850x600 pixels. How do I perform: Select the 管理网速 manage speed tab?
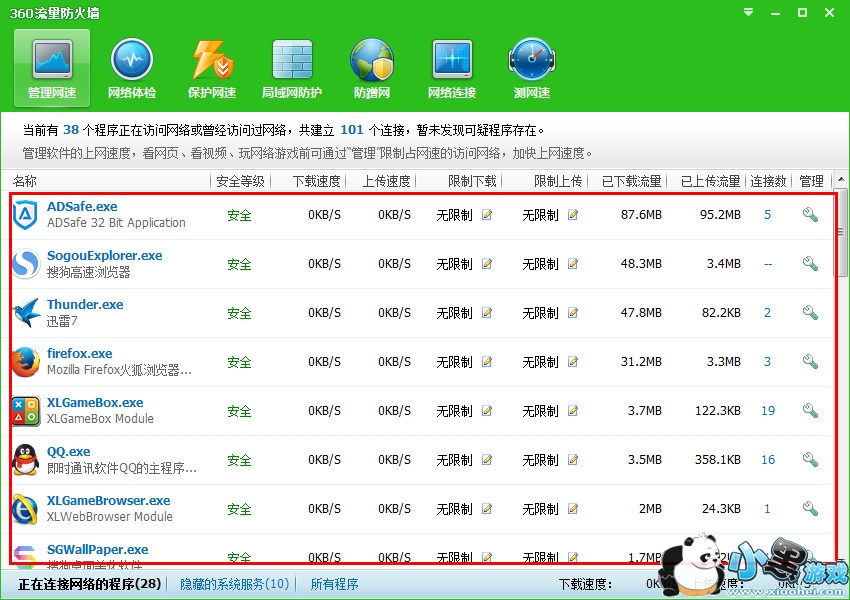click(x=51, y=69)
